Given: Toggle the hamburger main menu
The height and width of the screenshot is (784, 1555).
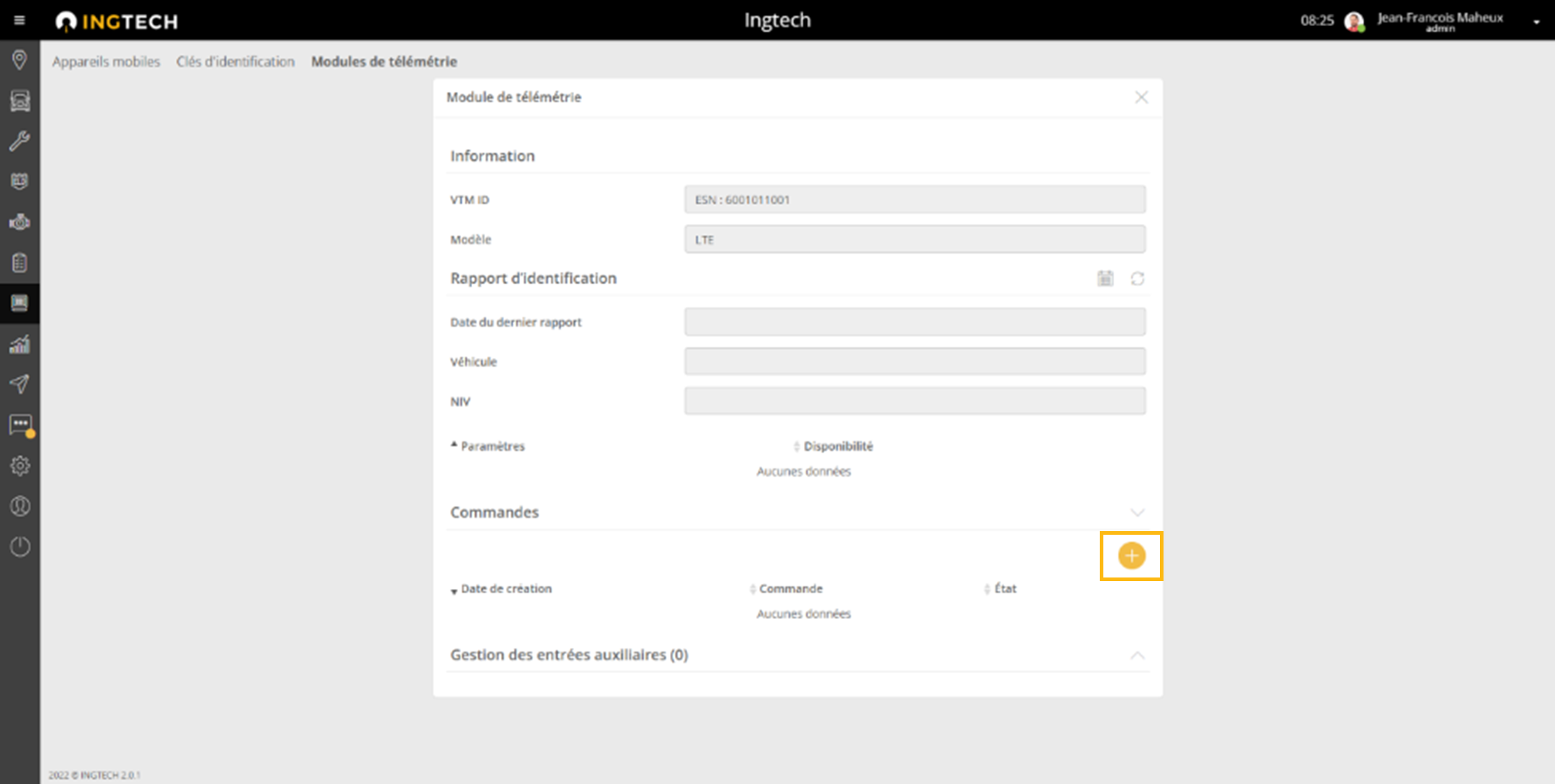Looking at the screenshot, I should (20, 20).
